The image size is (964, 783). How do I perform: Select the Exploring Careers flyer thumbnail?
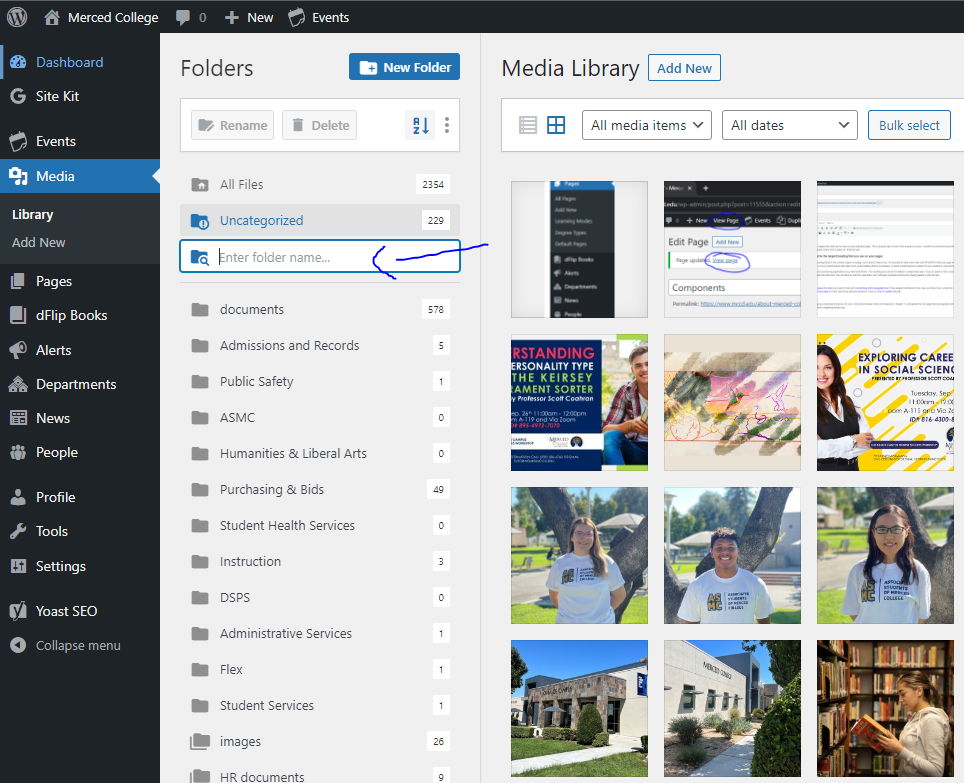click(885, 403)
